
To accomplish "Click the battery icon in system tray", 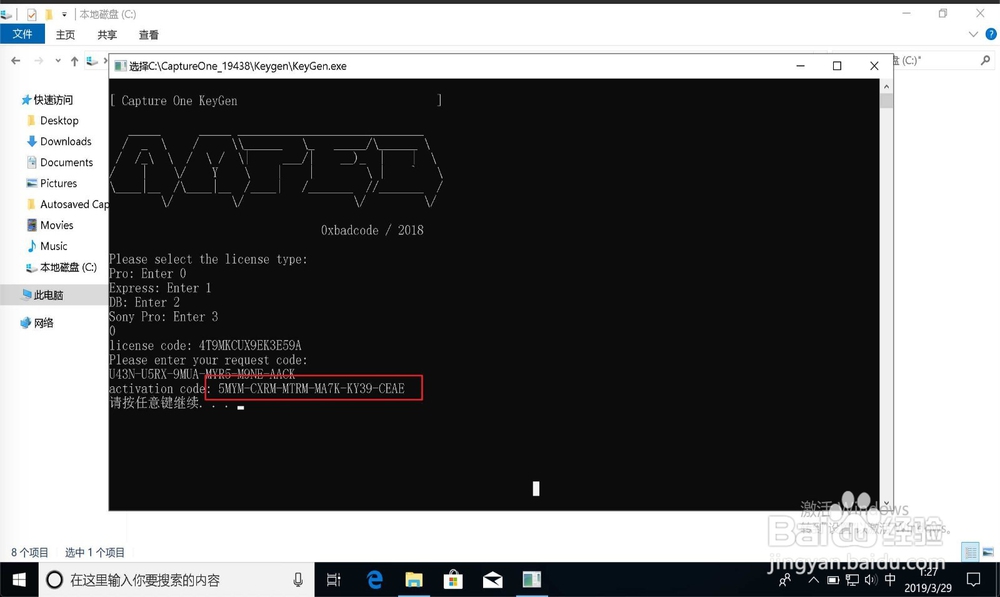I will tap(833, 580).
